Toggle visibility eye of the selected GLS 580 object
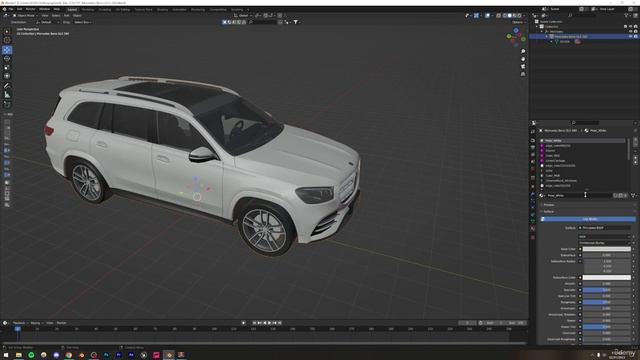 [631, 36]
